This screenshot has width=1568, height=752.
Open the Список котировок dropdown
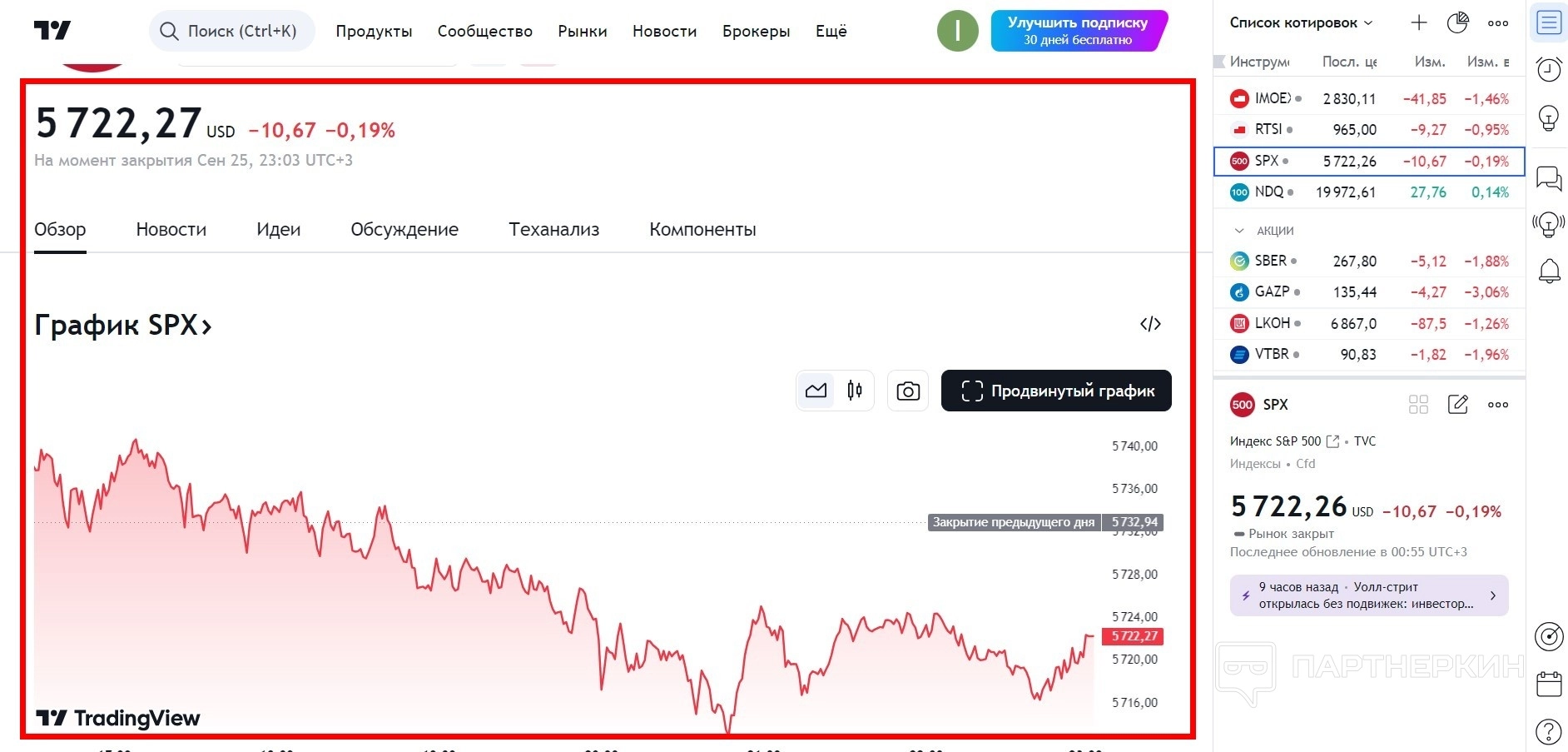click(1301, 23)
